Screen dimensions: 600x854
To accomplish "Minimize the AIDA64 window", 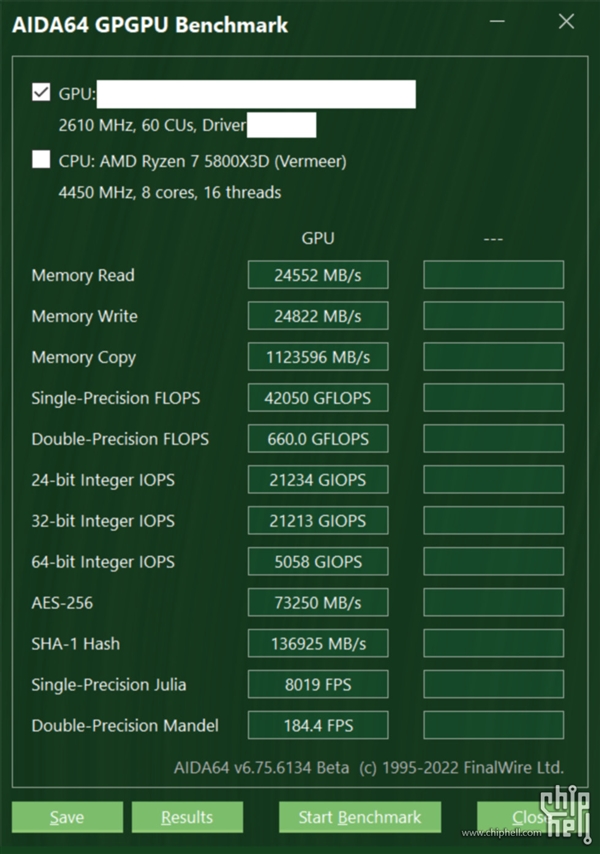I will click(497, 21).
